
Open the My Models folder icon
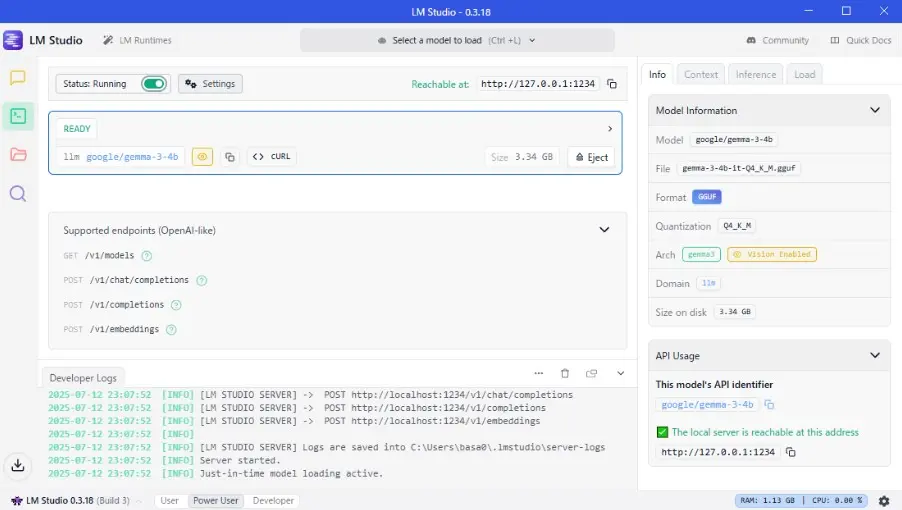click(18, 154)
